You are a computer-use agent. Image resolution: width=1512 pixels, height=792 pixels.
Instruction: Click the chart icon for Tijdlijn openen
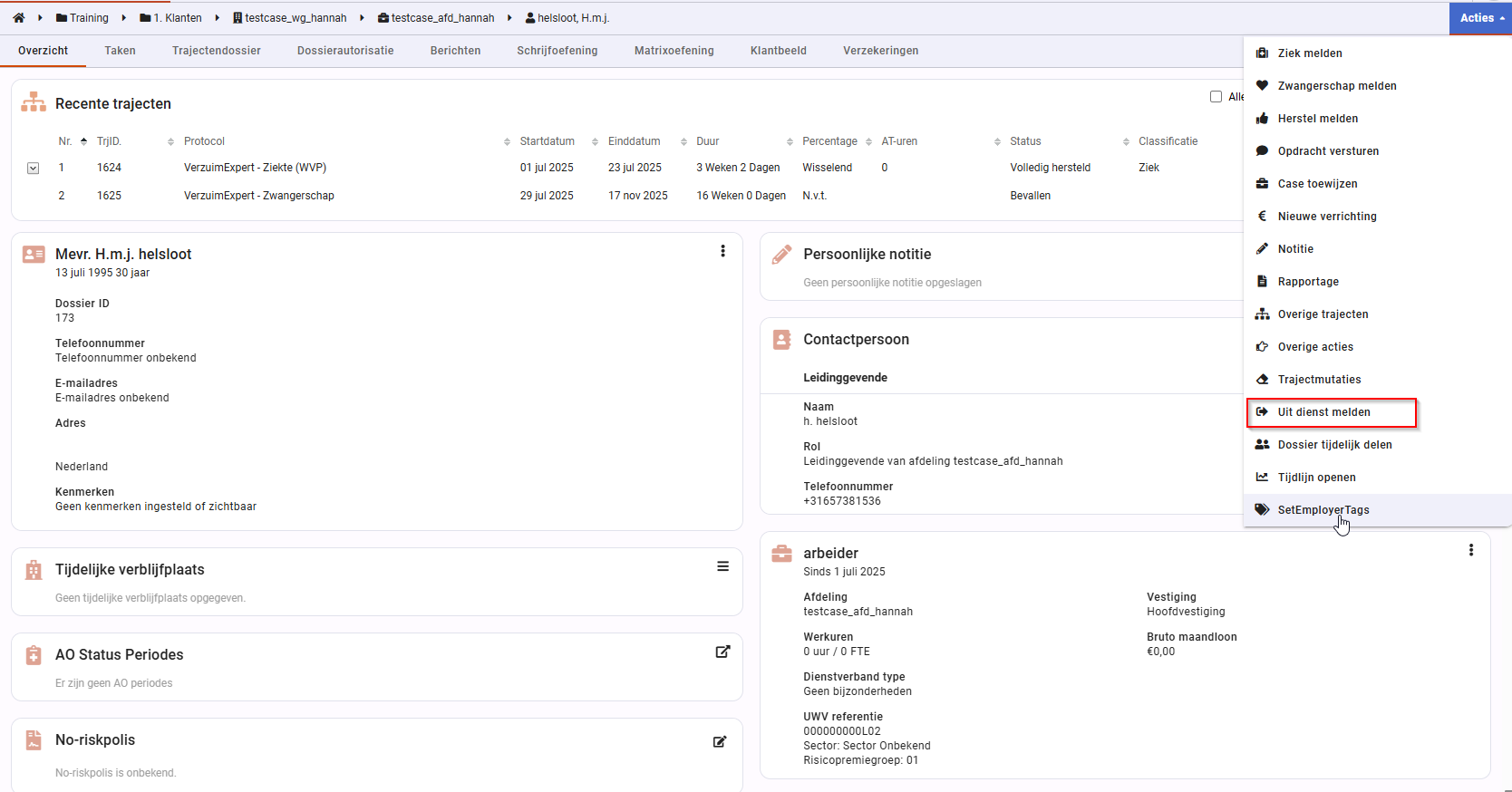pos(1262,478)
